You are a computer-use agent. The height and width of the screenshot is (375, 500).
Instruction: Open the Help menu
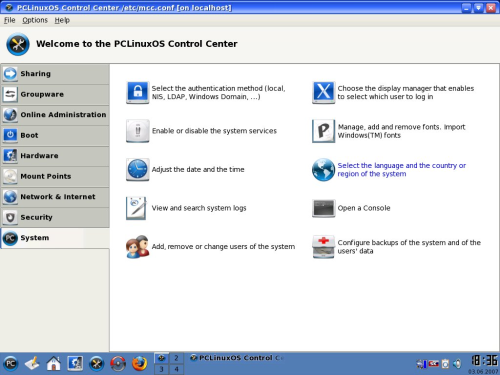point(62,20)
